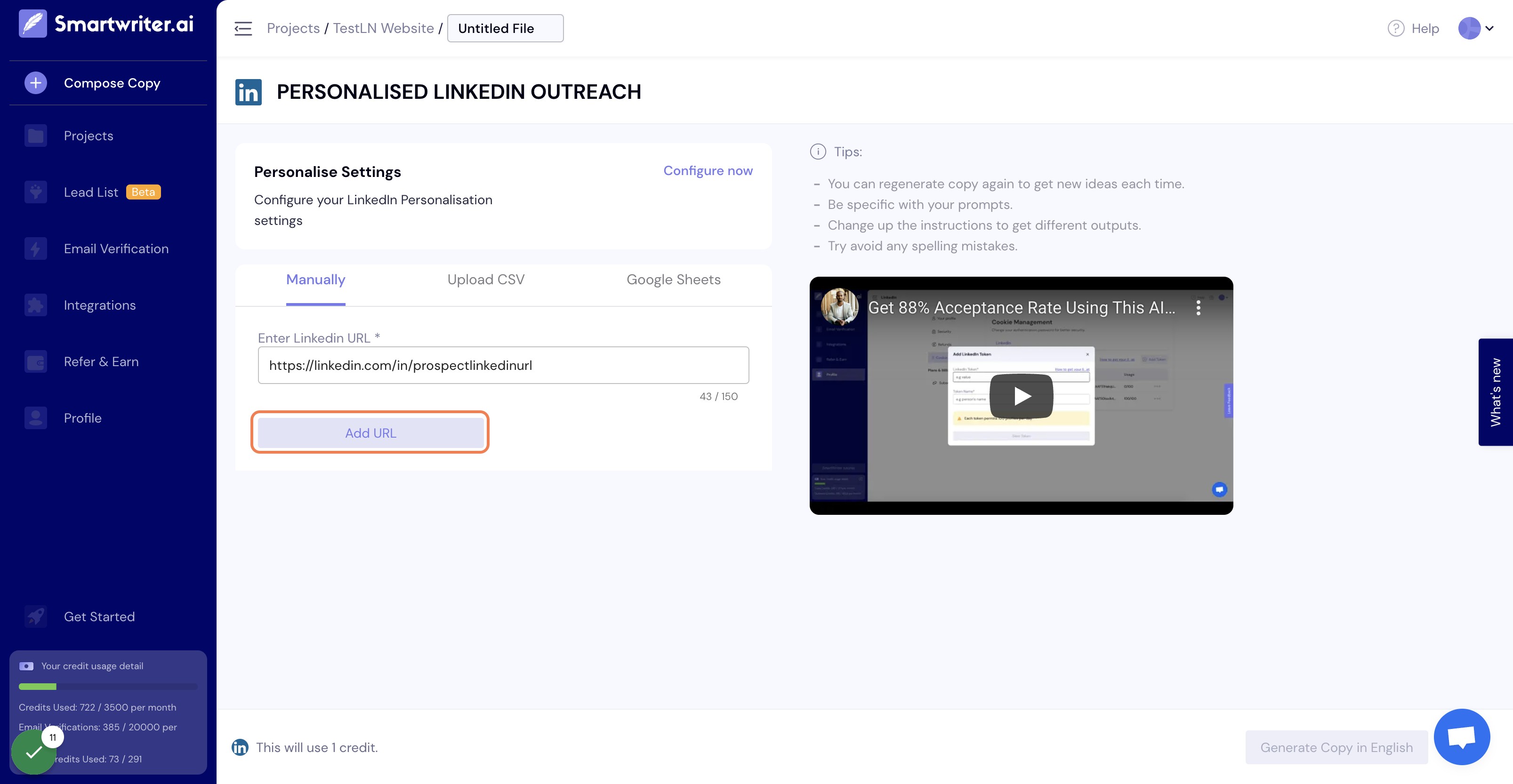Click the green checklist checkmark badge

[x=33, y=752]
